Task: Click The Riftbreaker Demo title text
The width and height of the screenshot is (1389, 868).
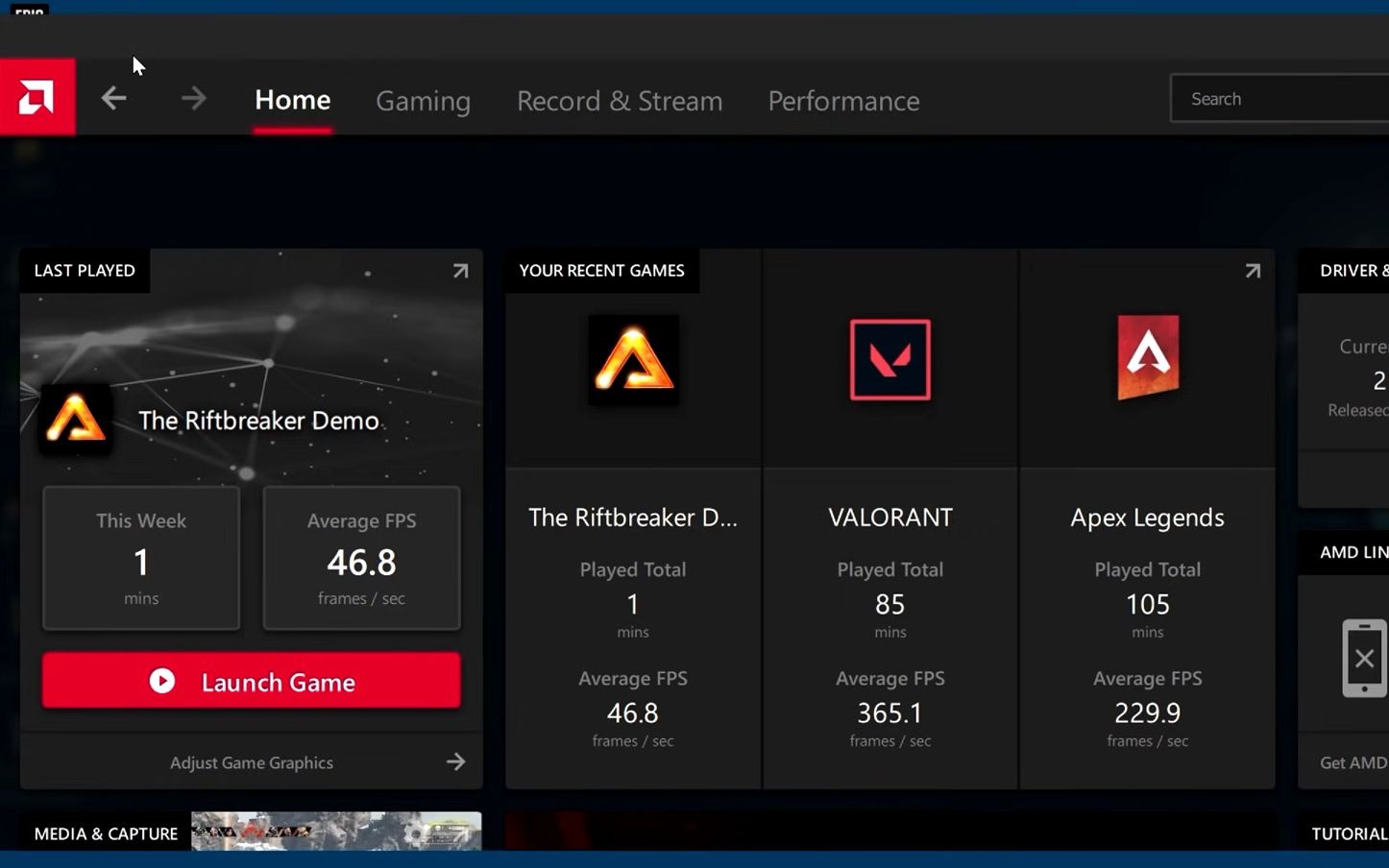Action: 258,421
